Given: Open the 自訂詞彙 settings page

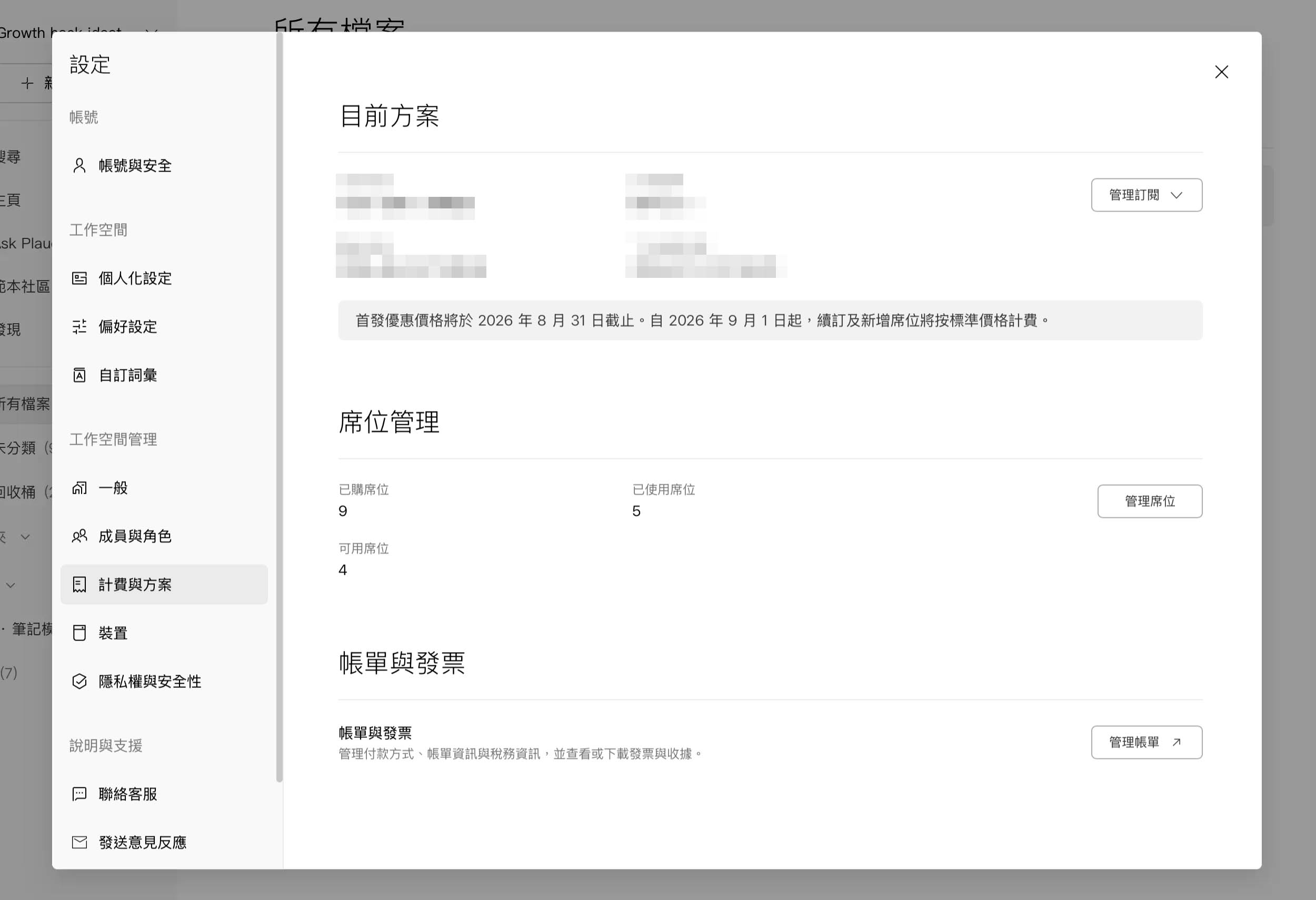Looking at the screenshot, I should (x=164, y=375).
